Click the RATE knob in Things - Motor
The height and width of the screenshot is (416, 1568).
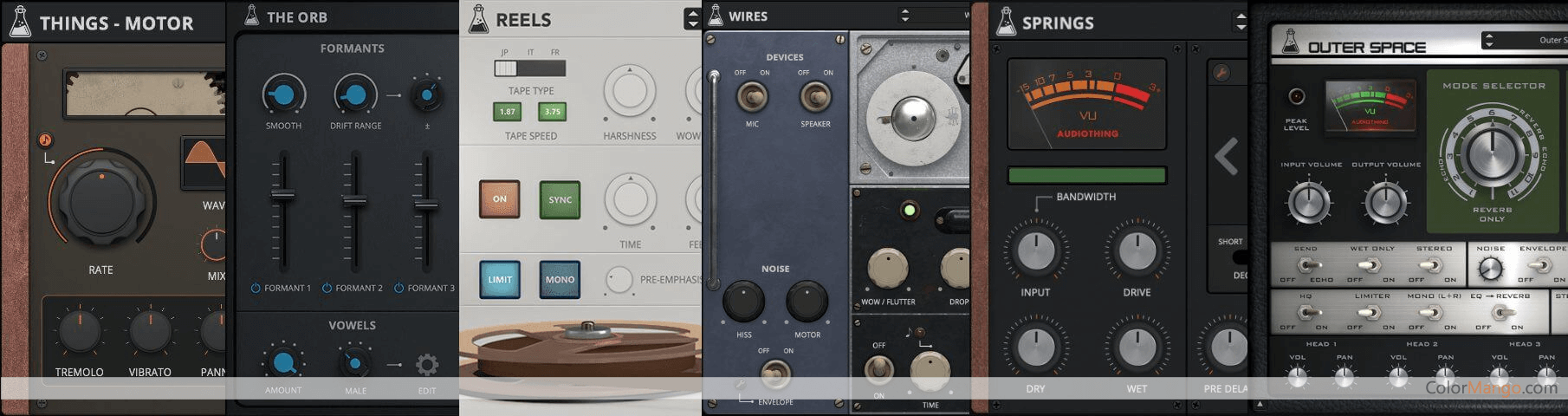coord(100,200)
